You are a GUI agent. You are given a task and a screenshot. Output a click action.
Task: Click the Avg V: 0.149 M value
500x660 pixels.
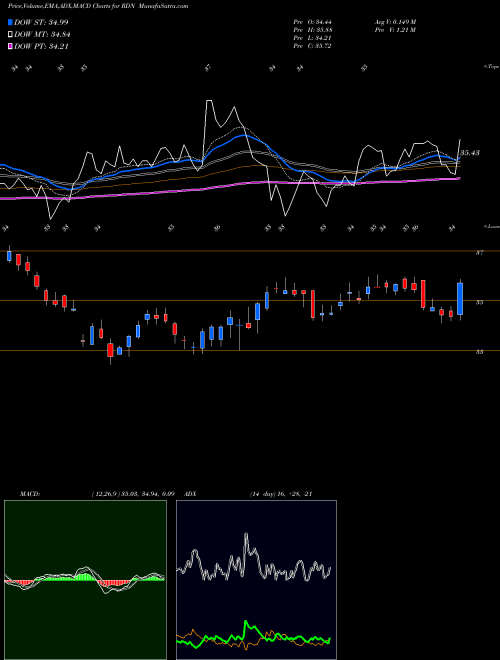[x=395, y=22]
